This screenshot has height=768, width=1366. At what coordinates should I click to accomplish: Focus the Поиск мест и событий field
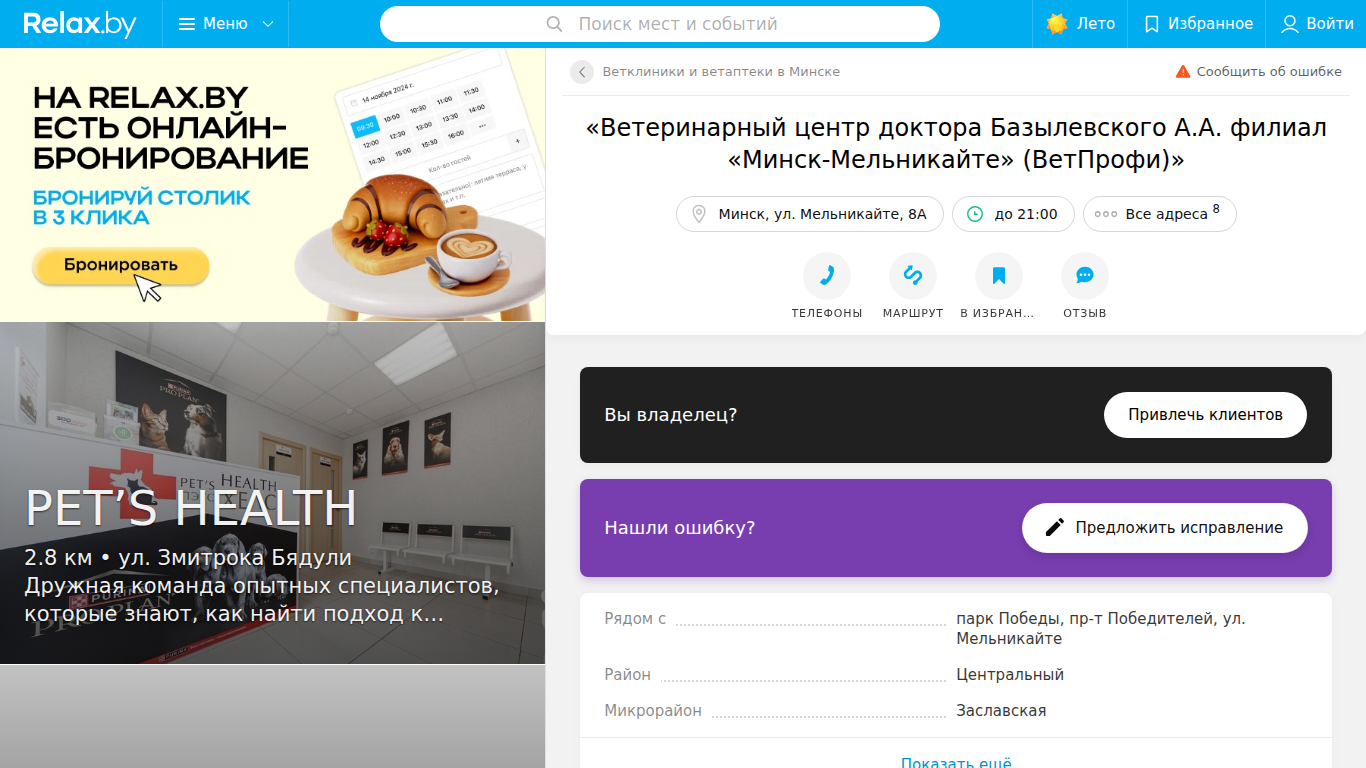click(660, 24)
